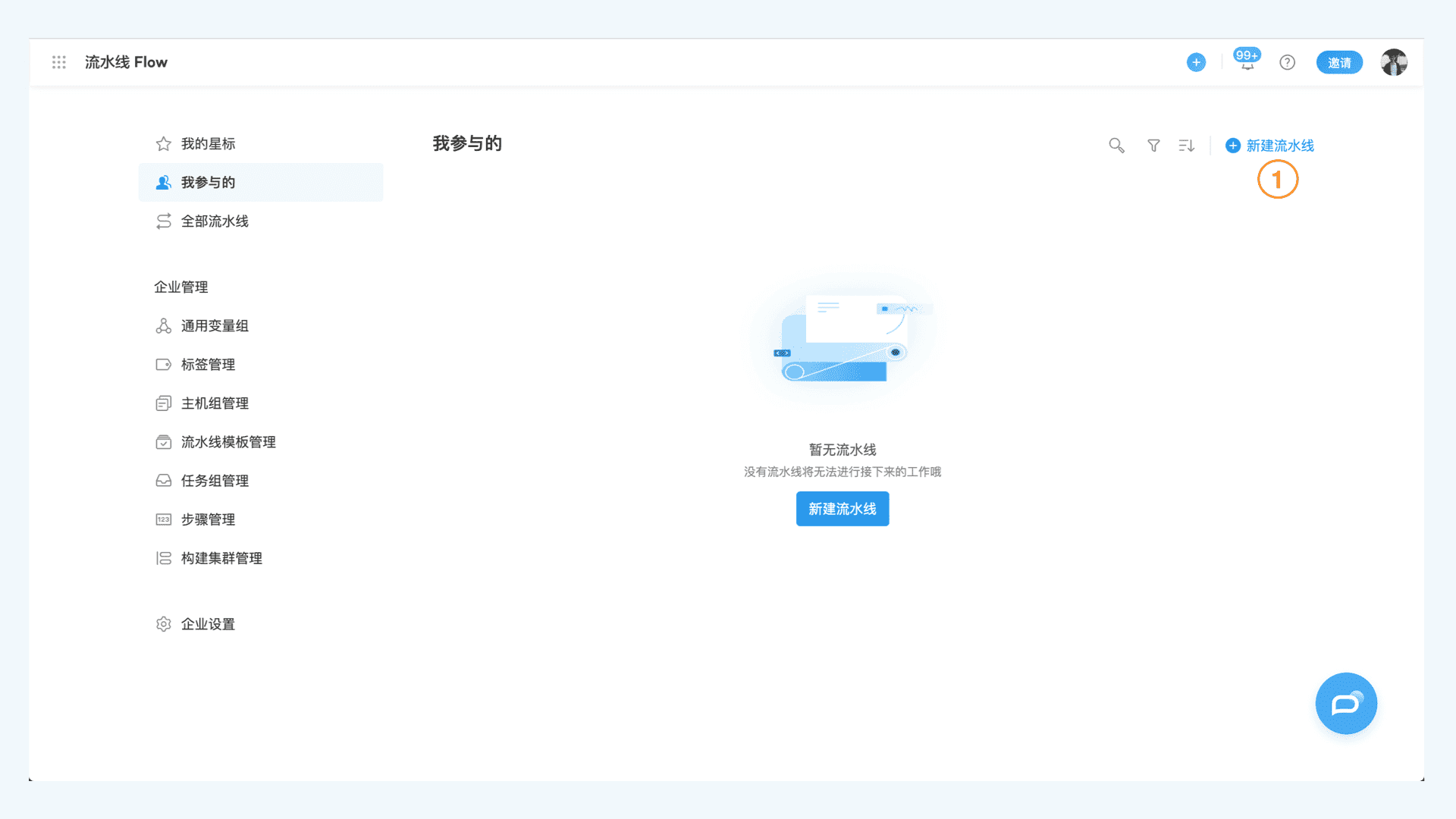1456x819 pixels.
Task: Open notifications bell with 99+ badge
Action: pos(1247,62)
